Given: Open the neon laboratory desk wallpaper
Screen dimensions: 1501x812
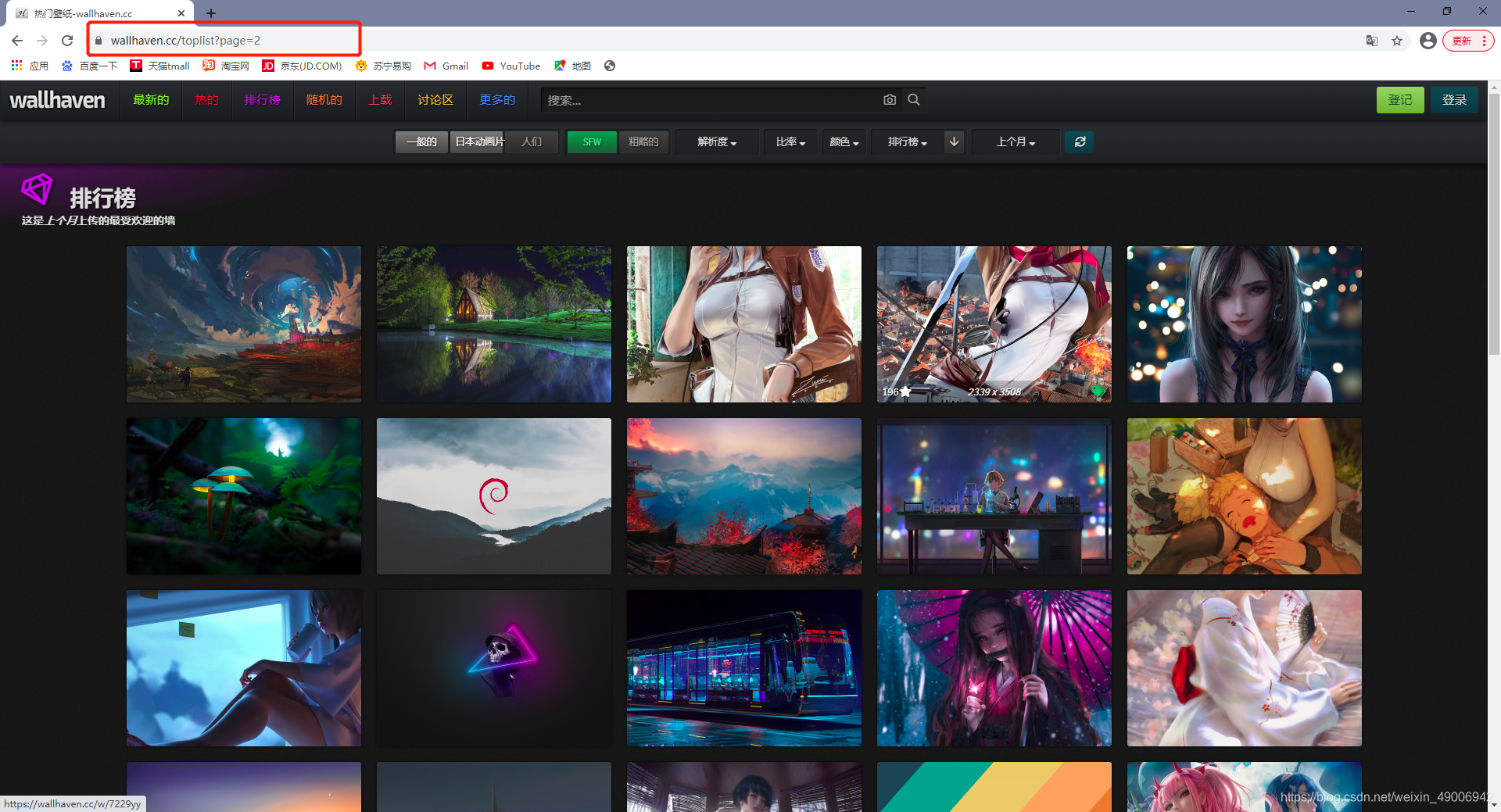Looking at the screenshot, I should [994, 496].
